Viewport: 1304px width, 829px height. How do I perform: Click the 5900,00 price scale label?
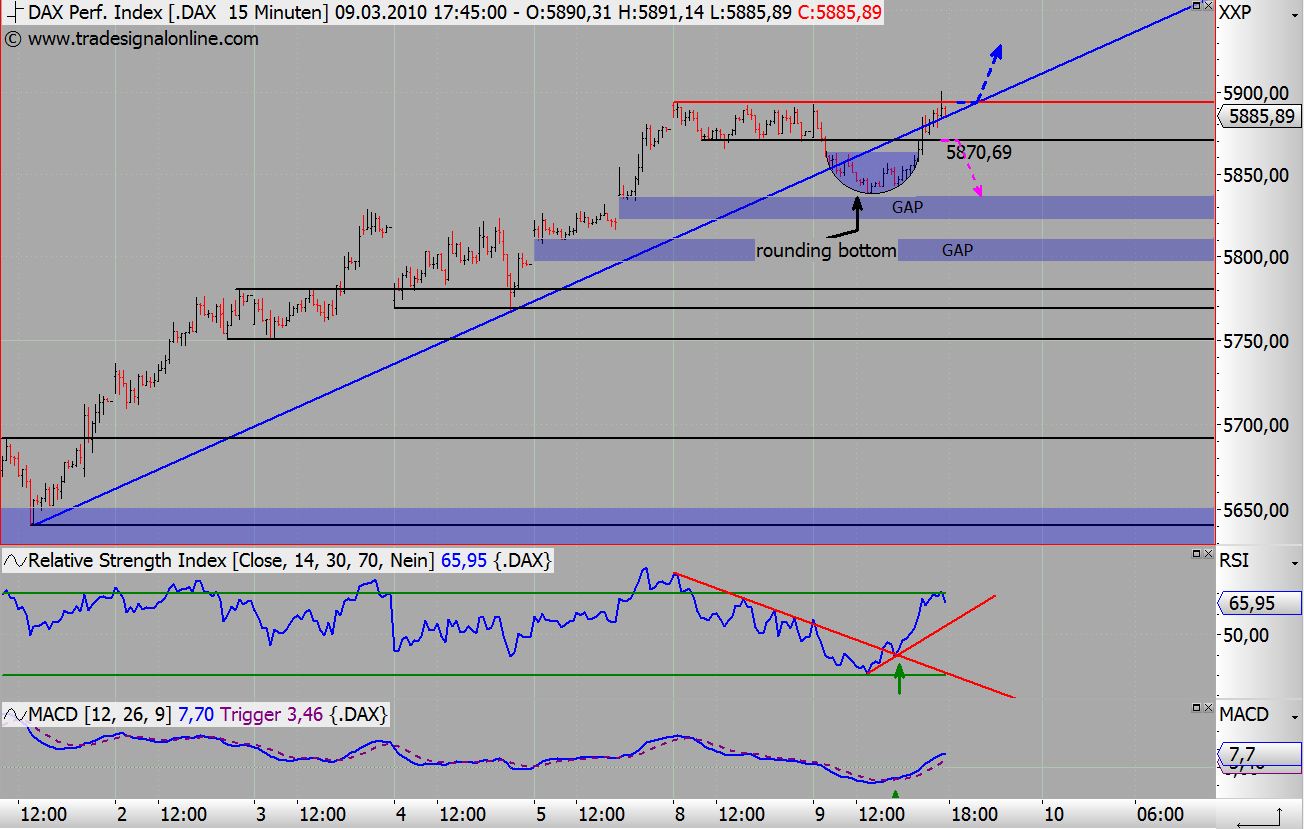tap(1257, 93)
